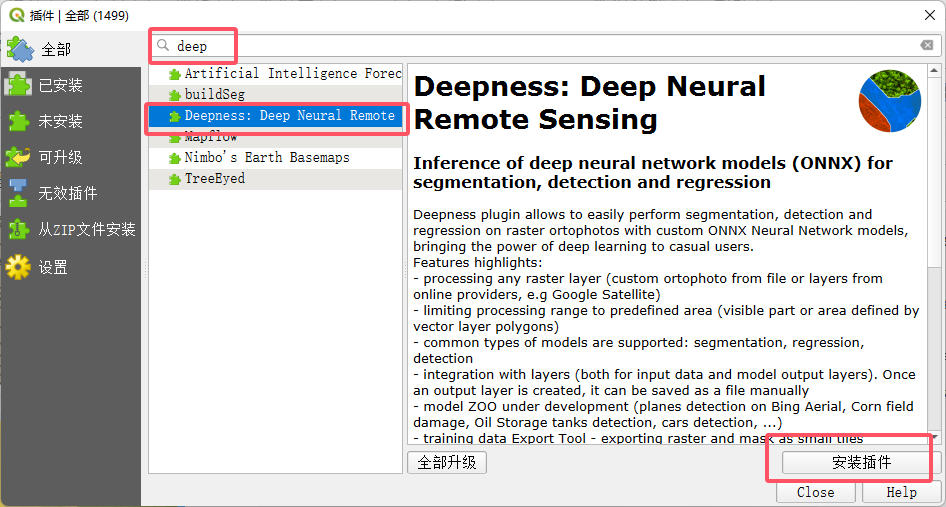Select Nimbo's Earth Basemaps plugin
Viewport: 946px width, 507px height.
point(276,158)
